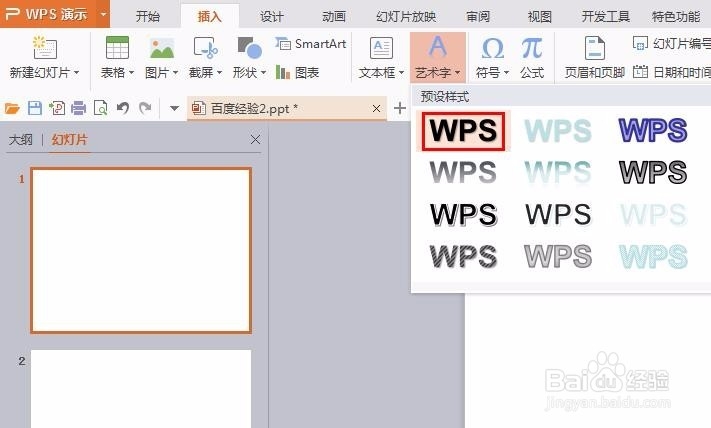Insert a Chart (图表)

tap(297, 73)
